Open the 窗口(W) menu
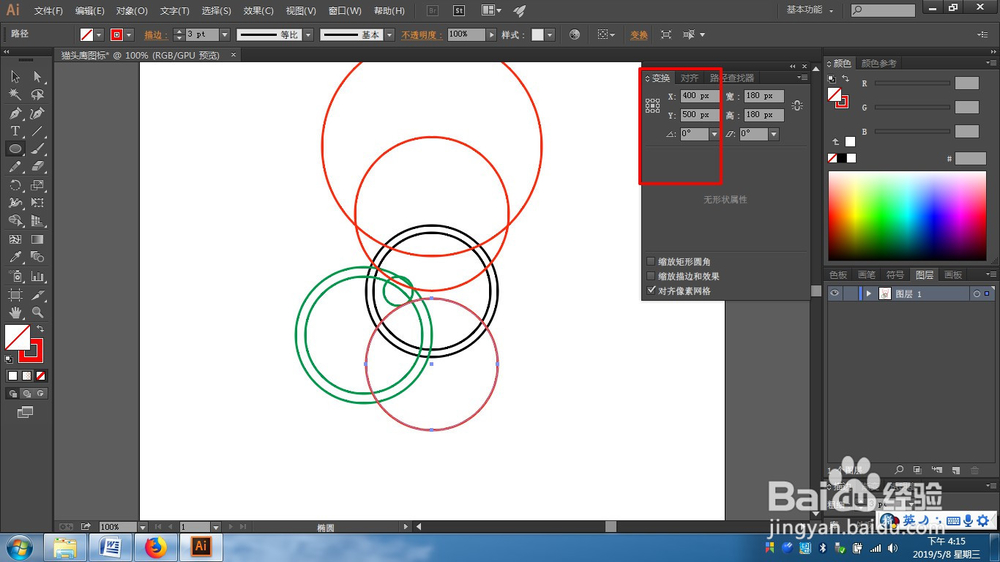The width and height of the screenshot is (1000, 562). coord(344,11)
